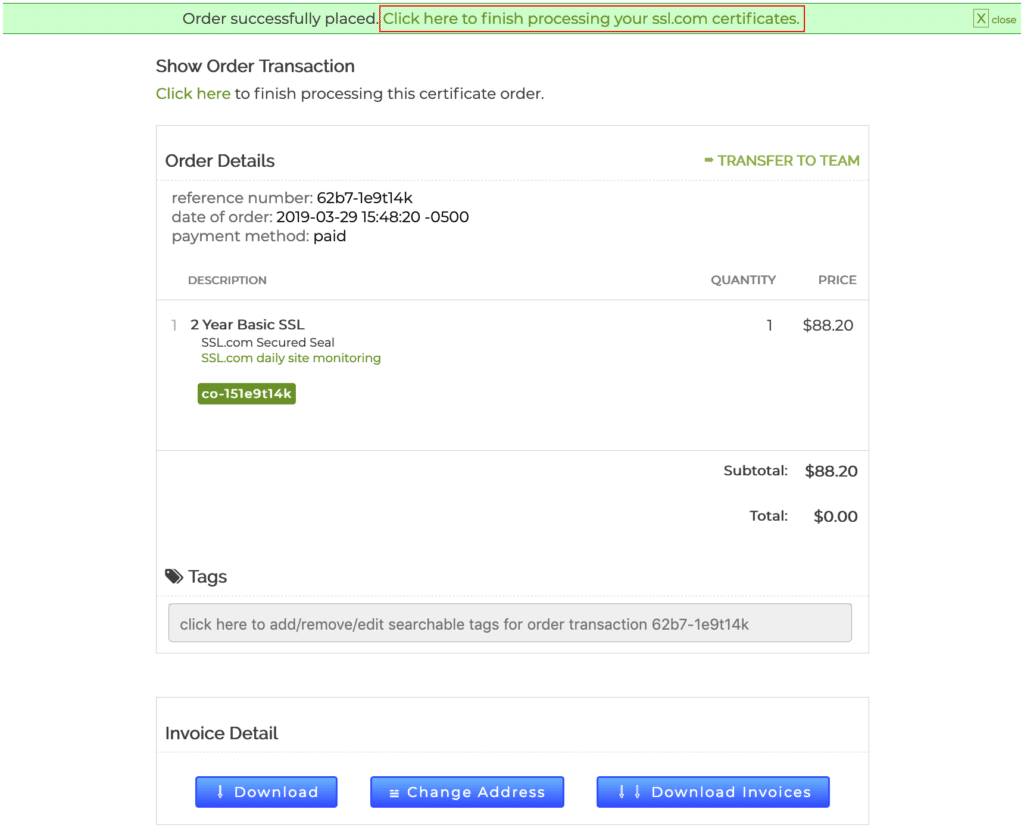Click the 'close' text in the notification banner
Screen dimensions: 1024x828
click(x=1004, y=20)
